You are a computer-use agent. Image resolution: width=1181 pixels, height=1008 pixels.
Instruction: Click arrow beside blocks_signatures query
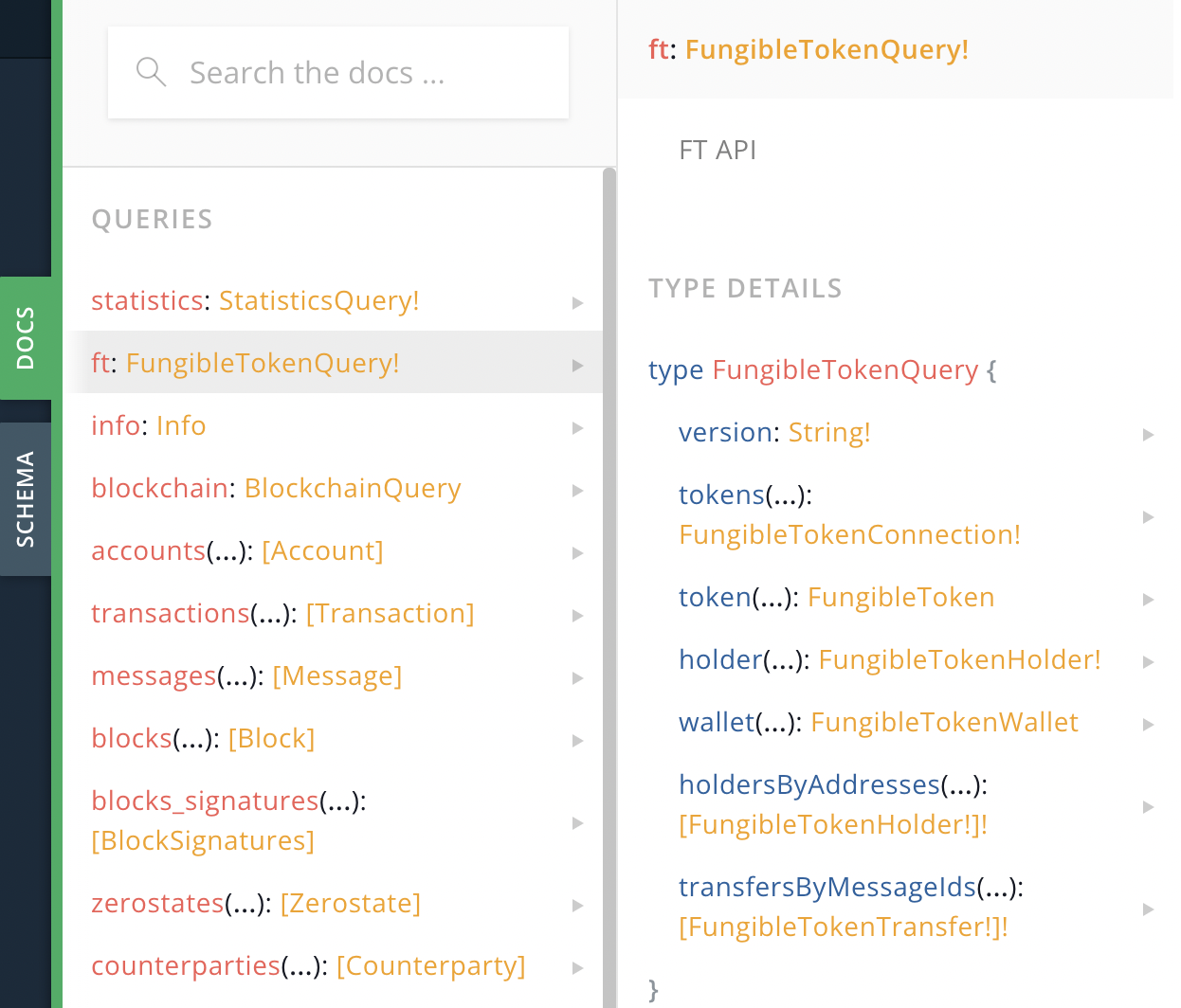[577, 822]
